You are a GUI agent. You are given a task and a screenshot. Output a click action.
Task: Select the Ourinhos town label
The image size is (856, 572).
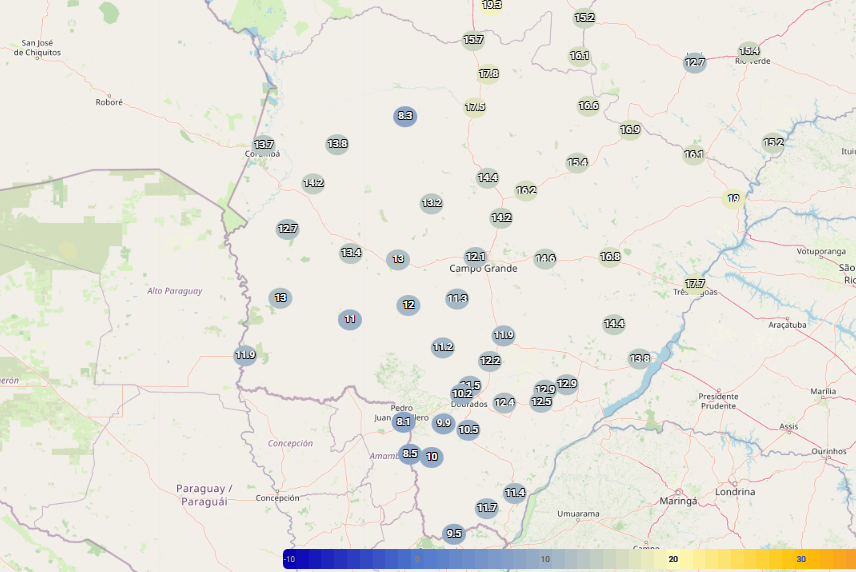pos(829,451)
